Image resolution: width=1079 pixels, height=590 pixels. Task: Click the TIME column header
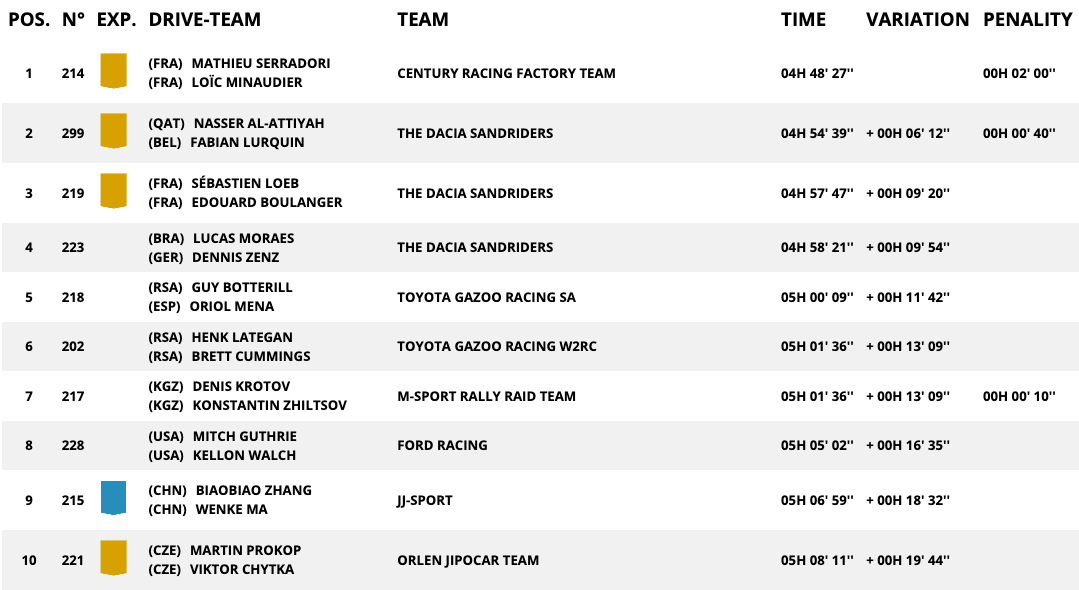(x=803, y=19)
